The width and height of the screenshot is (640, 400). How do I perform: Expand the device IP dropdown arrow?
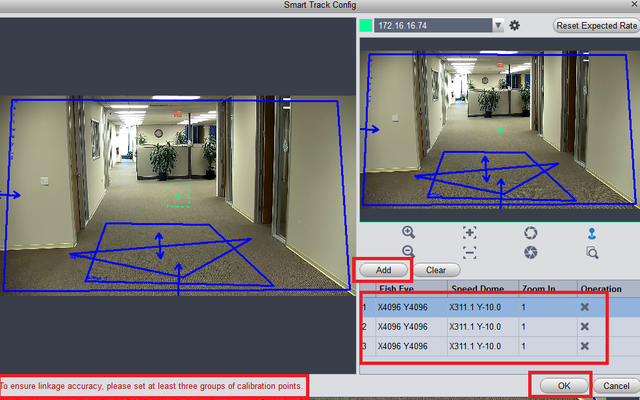(x=498, y=25)
